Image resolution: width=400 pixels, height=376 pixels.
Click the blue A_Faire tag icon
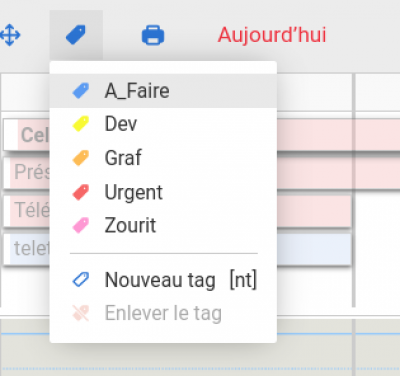point(81,91)
